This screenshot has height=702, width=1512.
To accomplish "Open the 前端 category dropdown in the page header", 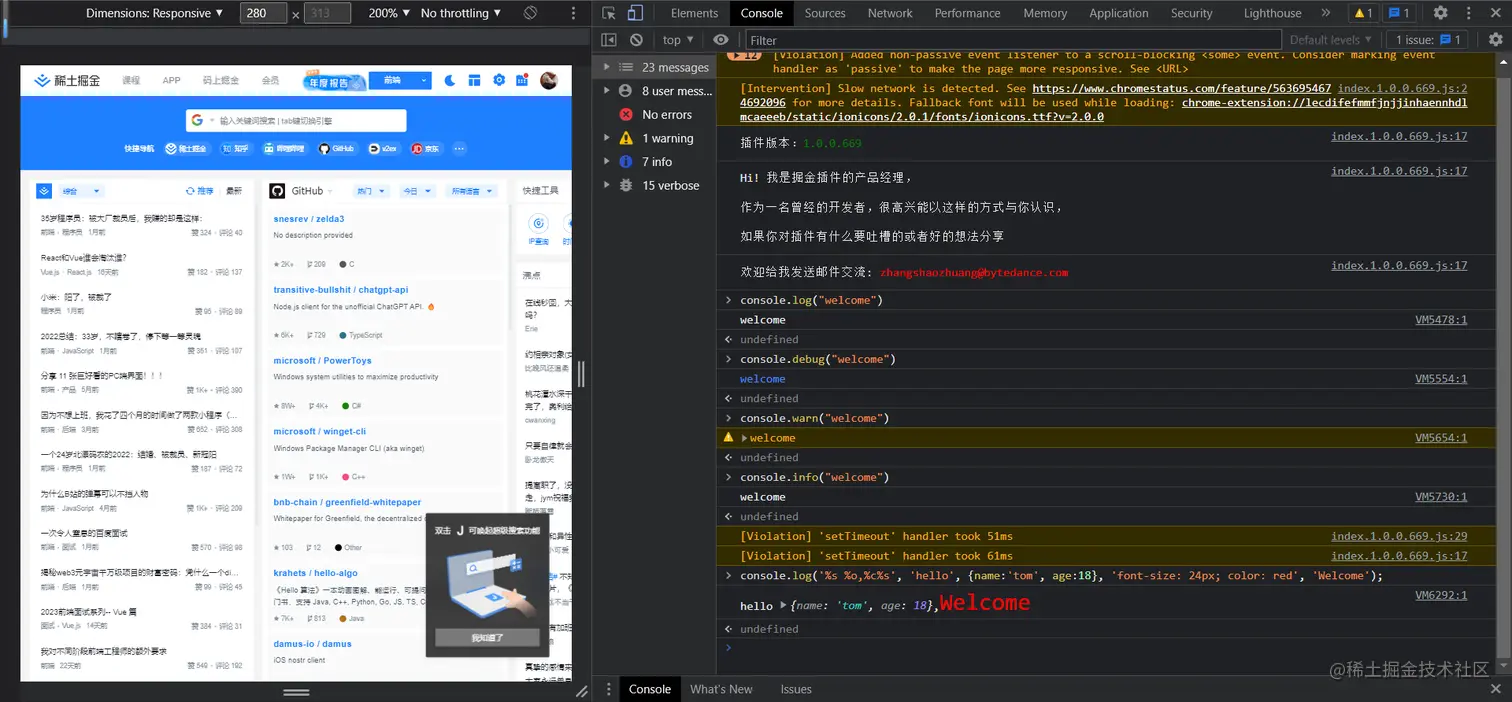I will click(x=400, y=80).
